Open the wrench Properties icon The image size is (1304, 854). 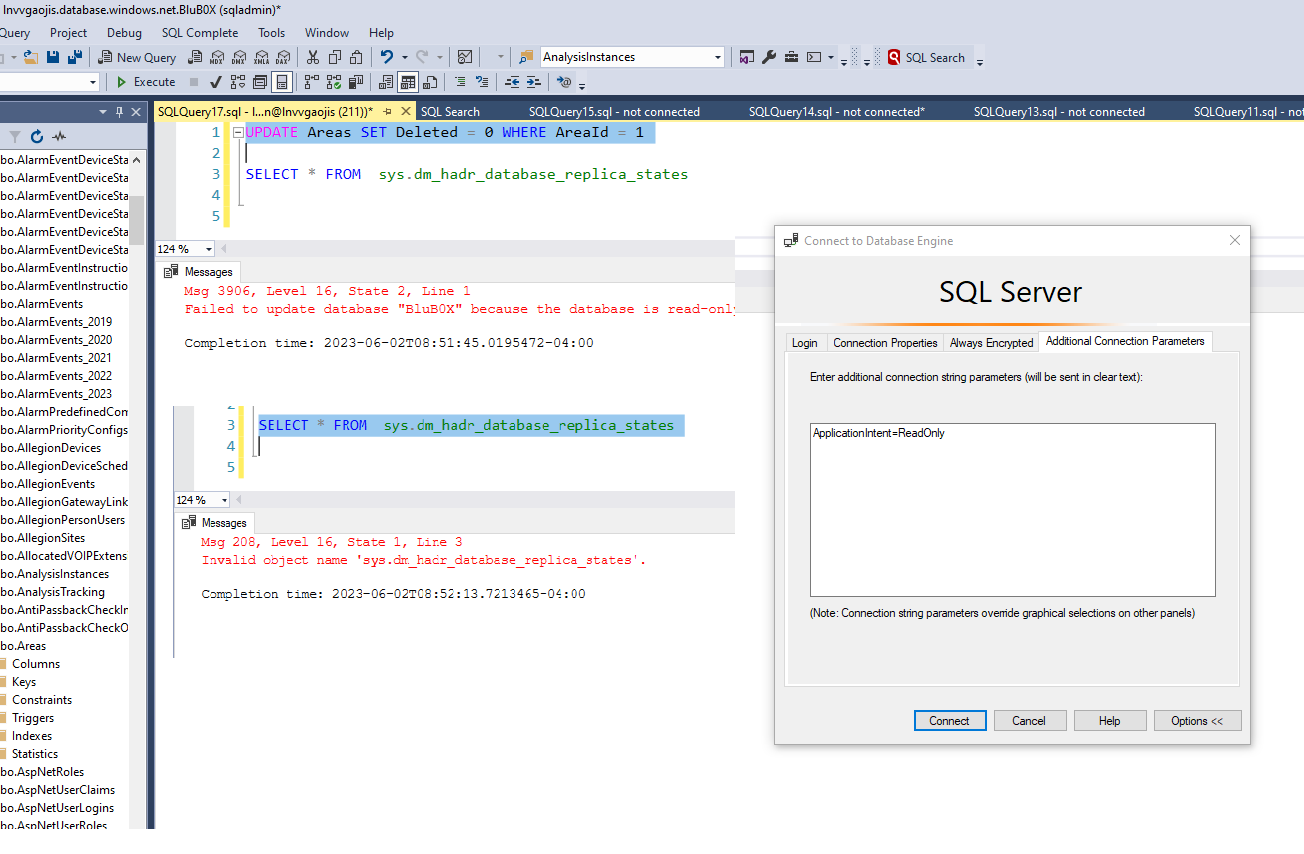tap(769, 57)
